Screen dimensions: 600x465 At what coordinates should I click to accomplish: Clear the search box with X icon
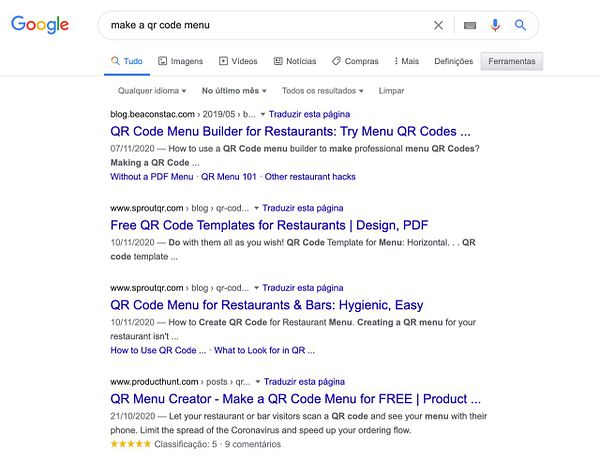(x=438, y=25)
